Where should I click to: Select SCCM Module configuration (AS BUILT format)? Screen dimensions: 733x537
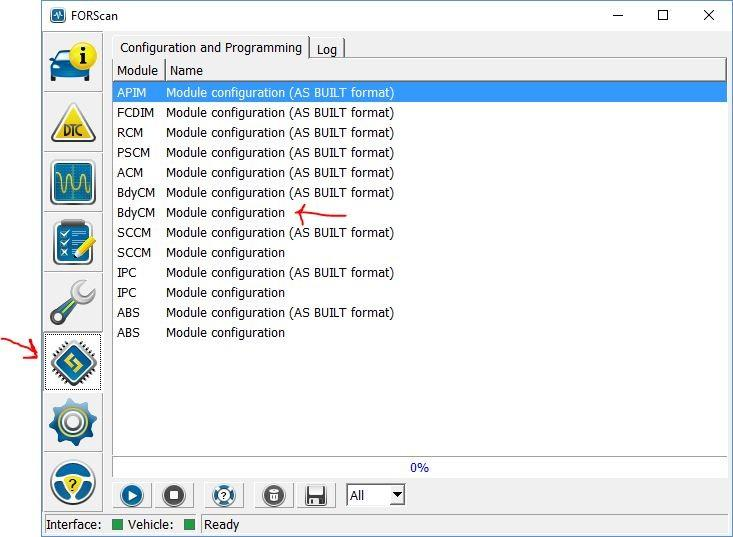[419, 232]
